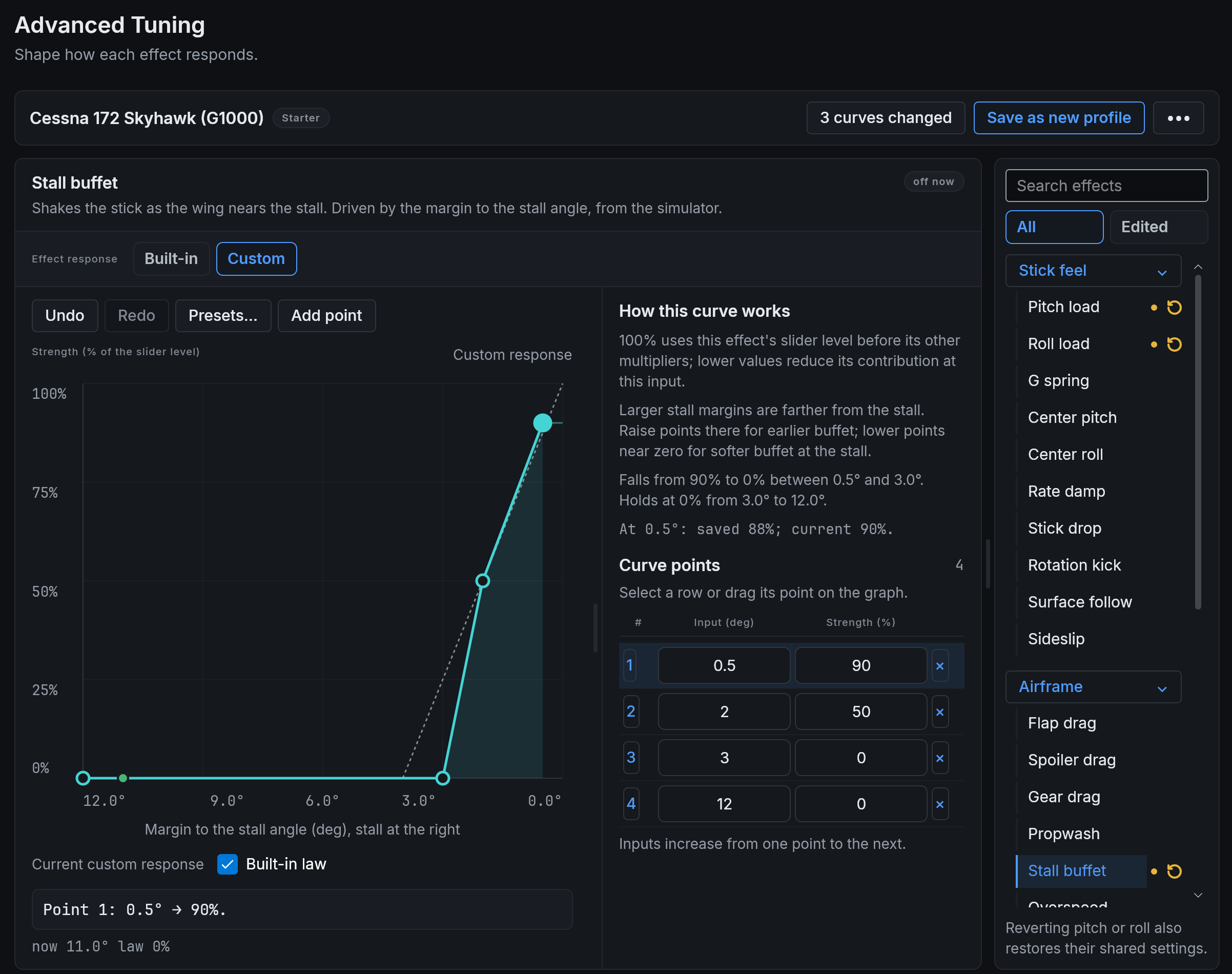Focus the Search effects field
The width and height of the screenshot is (1232, 974).
(1106, 186)
